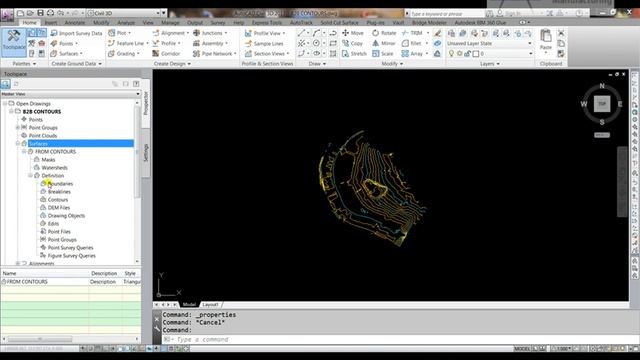Select the DEM Files tree item
Viewport: 640px width, 360px height.
59,207
